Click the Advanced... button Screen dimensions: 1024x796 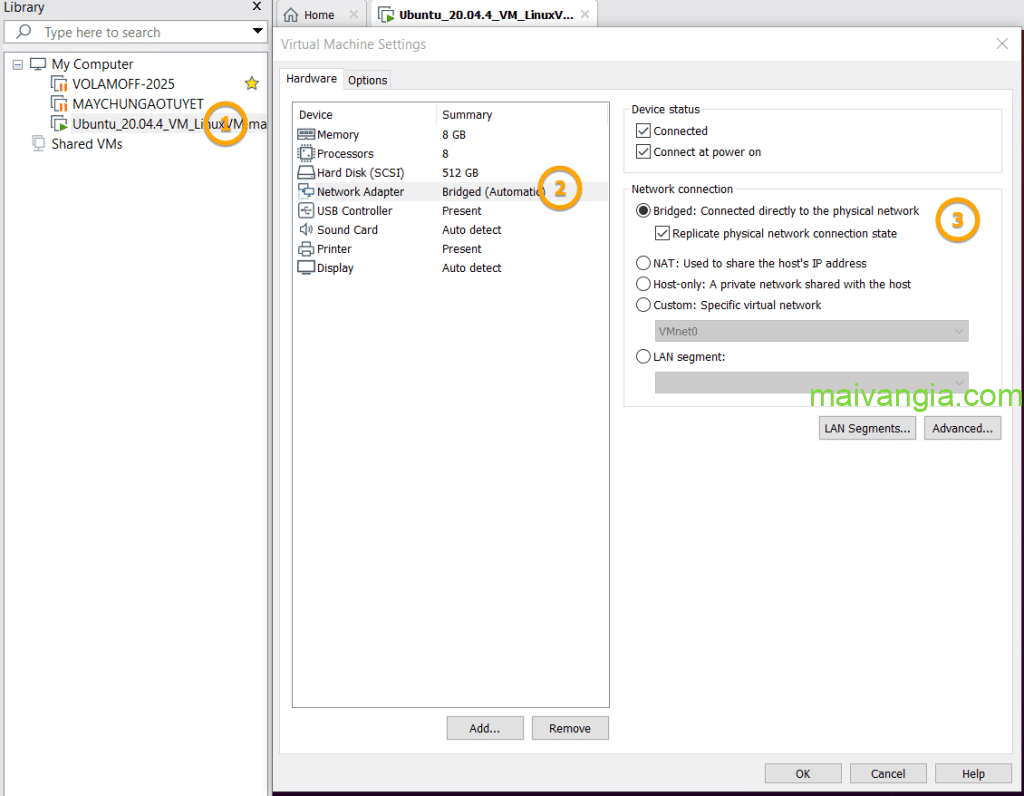coord(962,428)
